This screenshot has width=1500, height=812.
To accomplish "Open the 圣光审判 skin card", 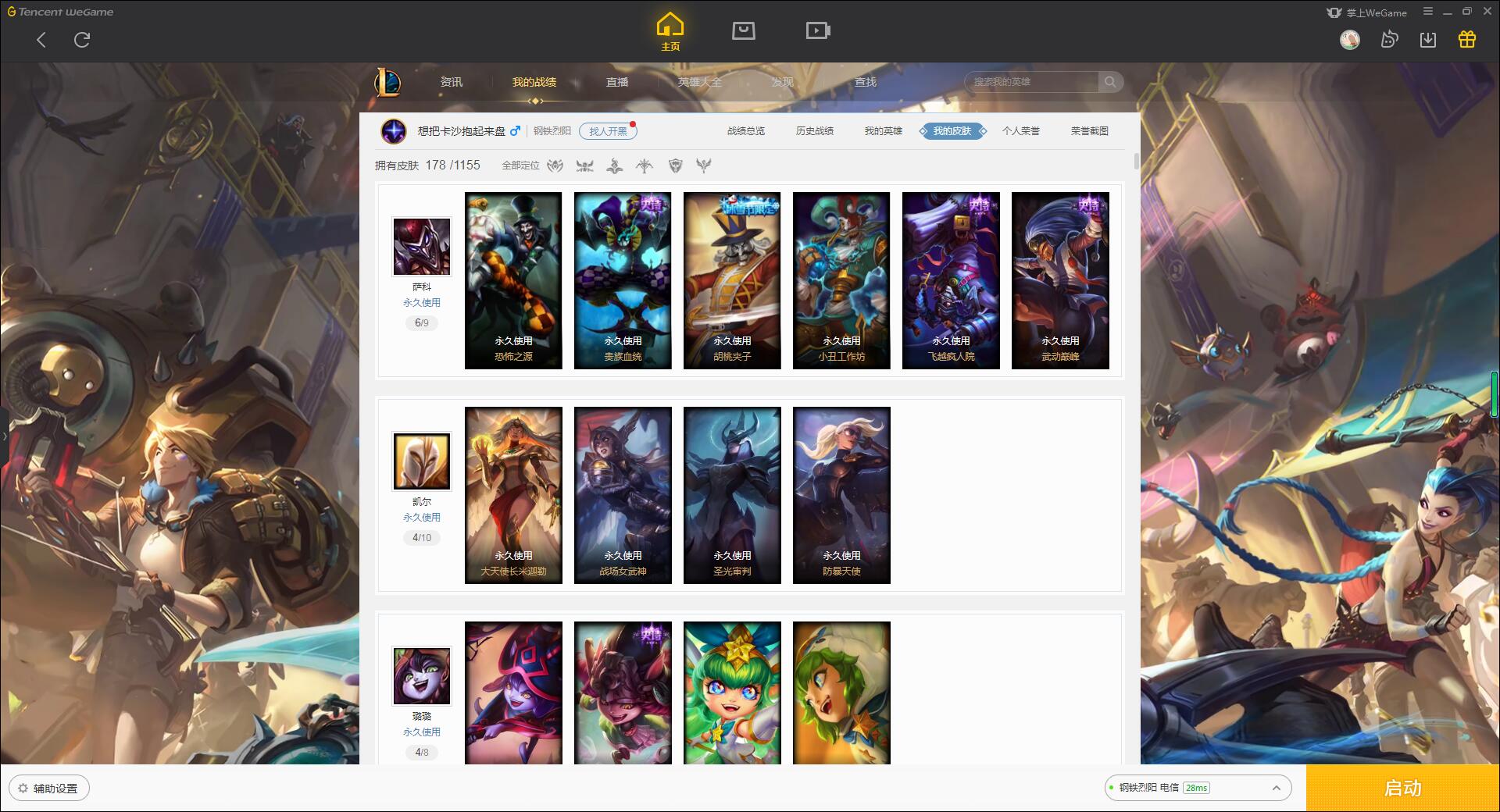I will pos(732,496).
